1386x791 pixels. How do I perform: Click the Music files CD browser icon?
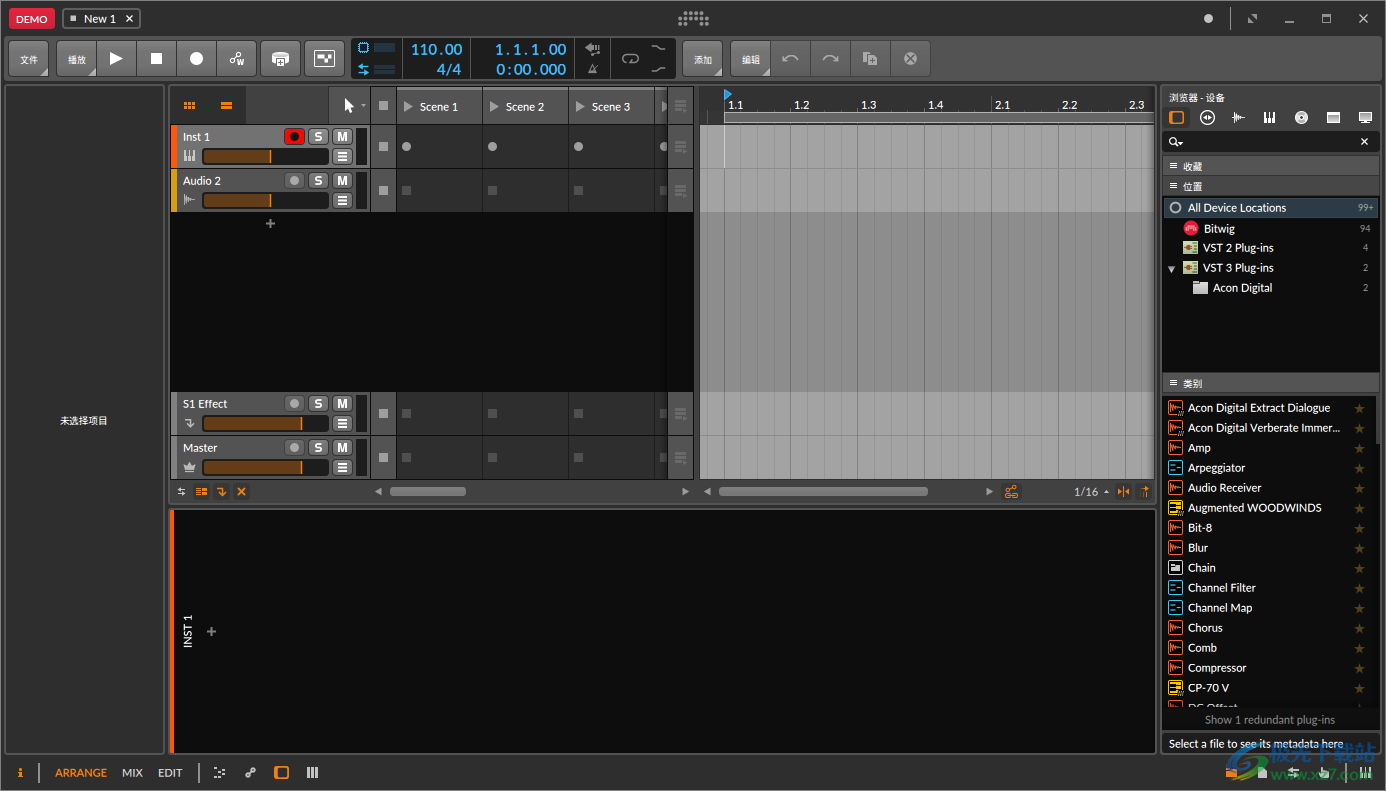tap(1301, 117)
